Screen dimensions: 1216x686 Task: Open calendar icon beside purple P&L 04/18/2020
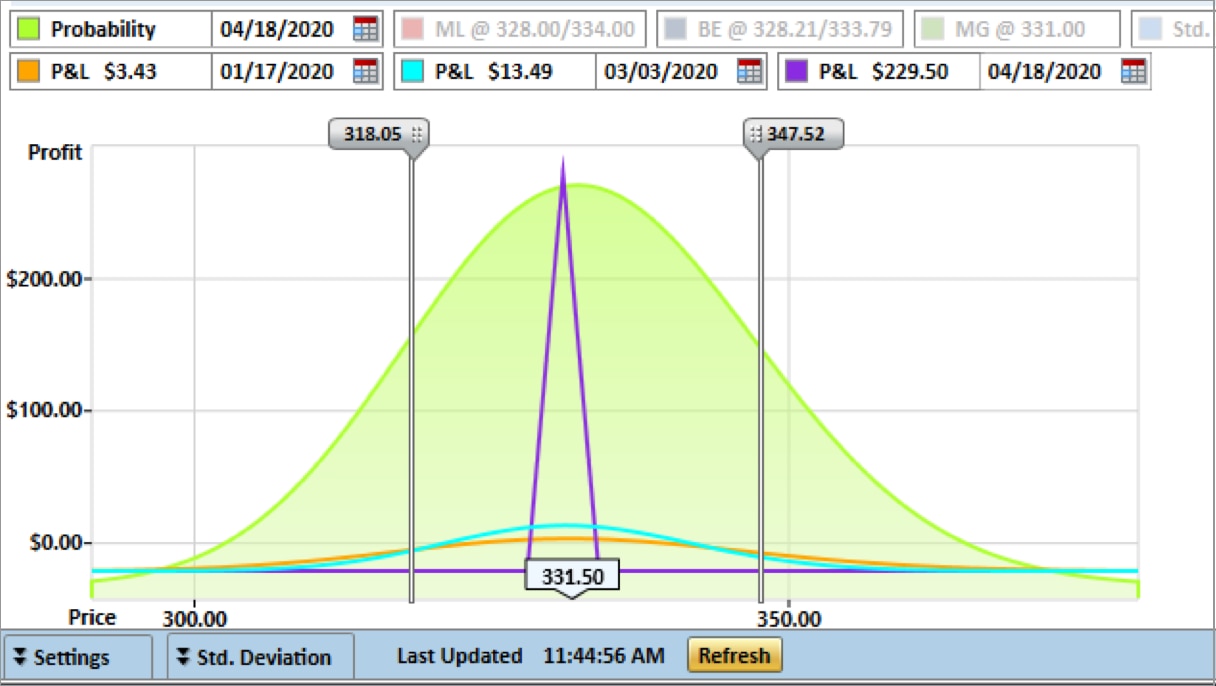[x=1133, y=71]
